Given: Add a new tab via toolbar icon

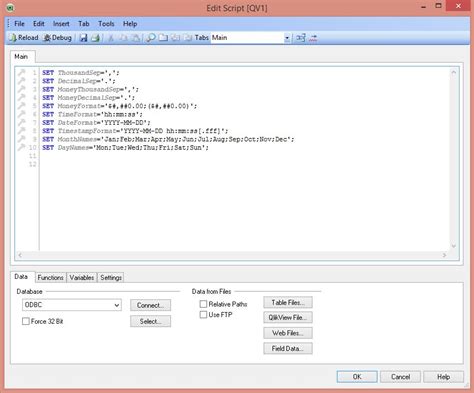Looking at the screenshot, I should point(163,38).
